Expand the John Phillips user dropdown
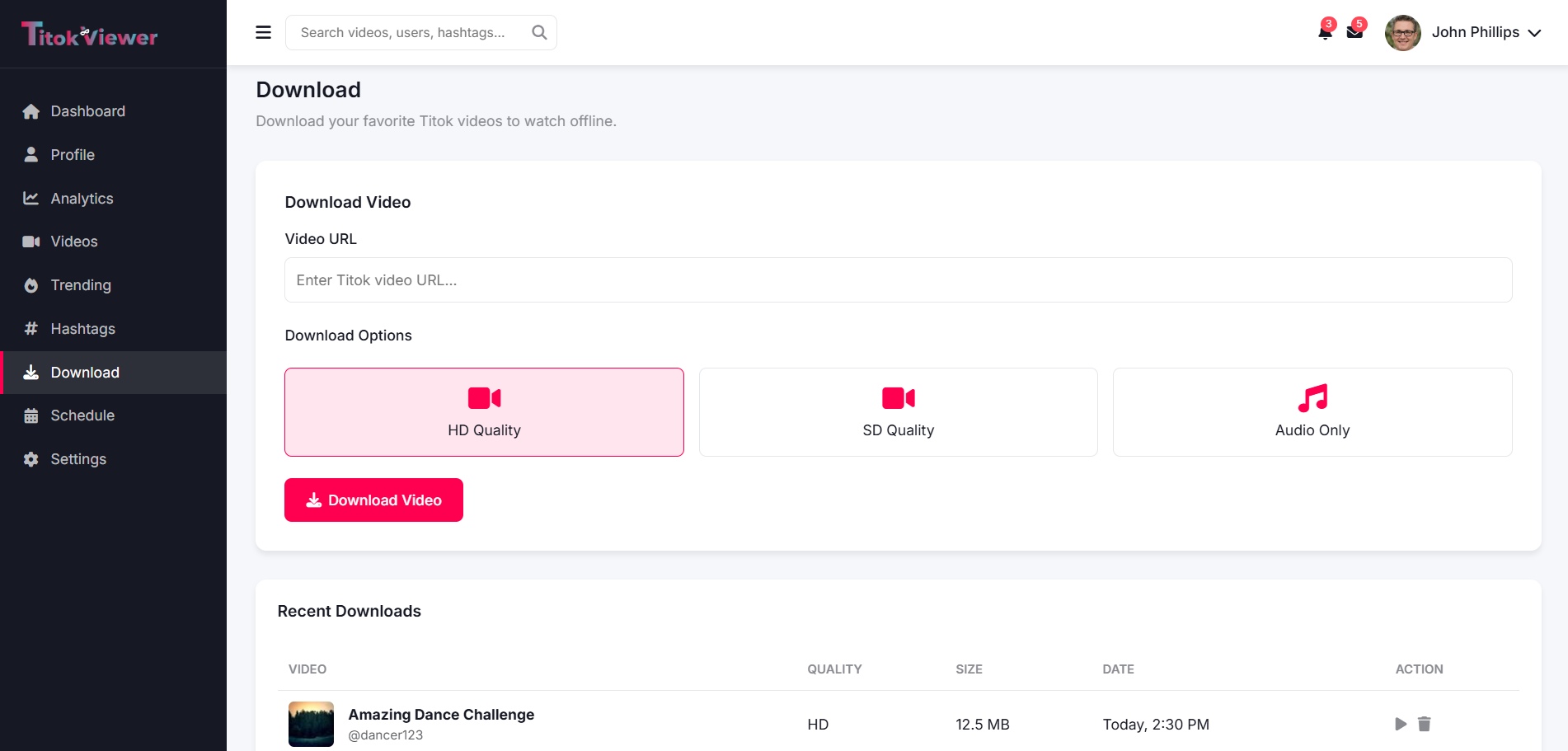 pyautogui.click(x=1534, y=33)
